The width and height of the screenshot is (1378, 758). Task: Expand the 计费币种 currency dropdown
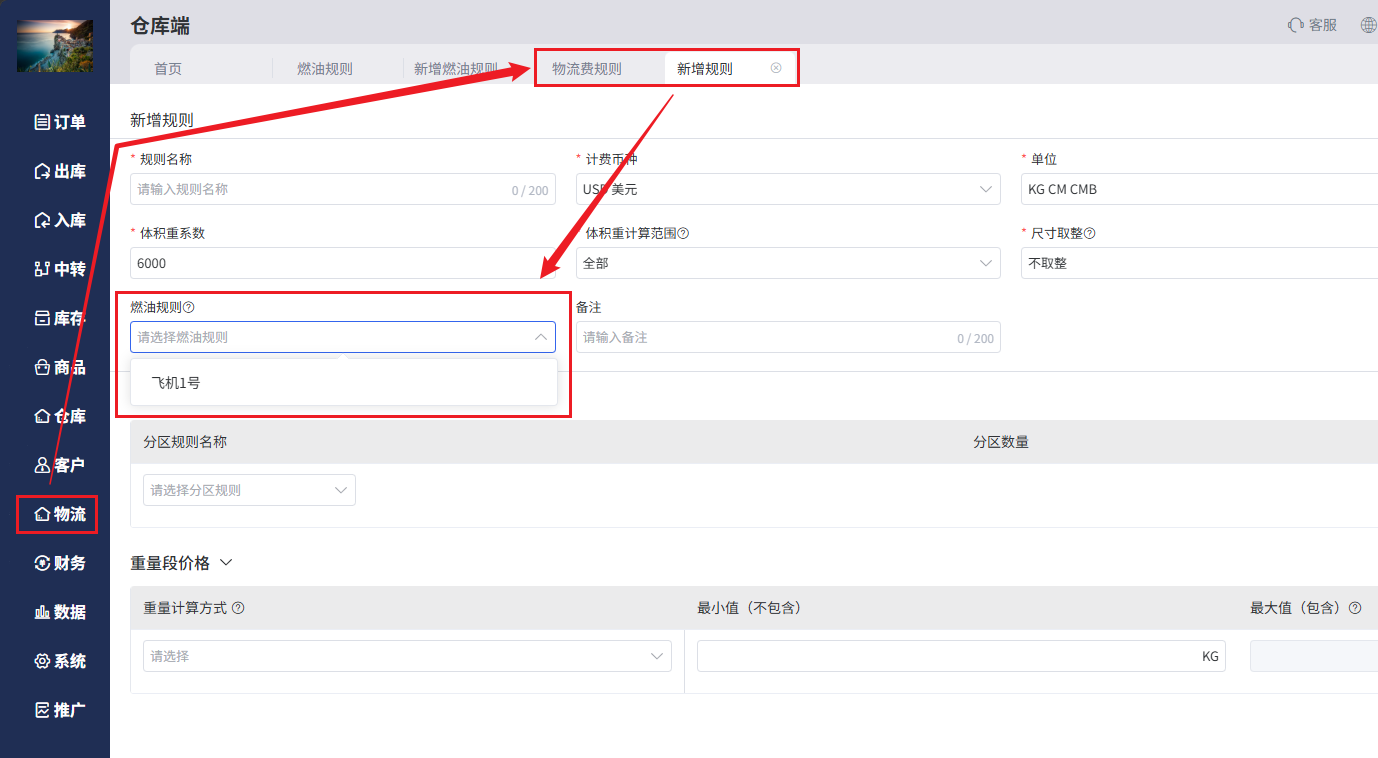point(788,189)
